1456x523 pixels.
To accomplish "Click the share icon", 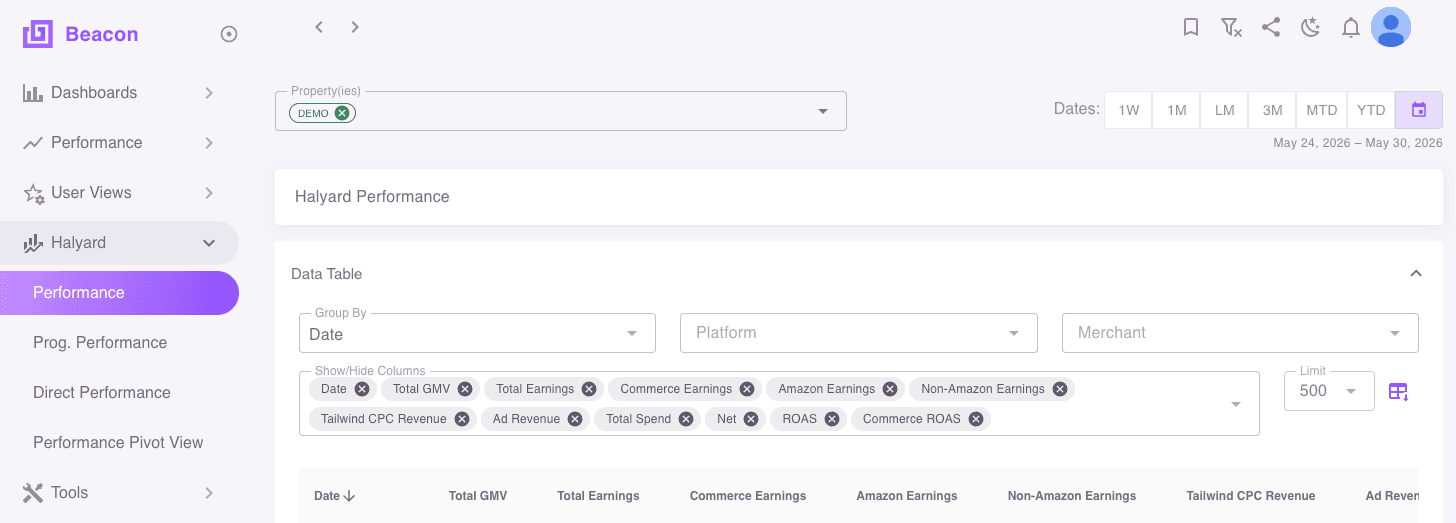I will 1271,27.
